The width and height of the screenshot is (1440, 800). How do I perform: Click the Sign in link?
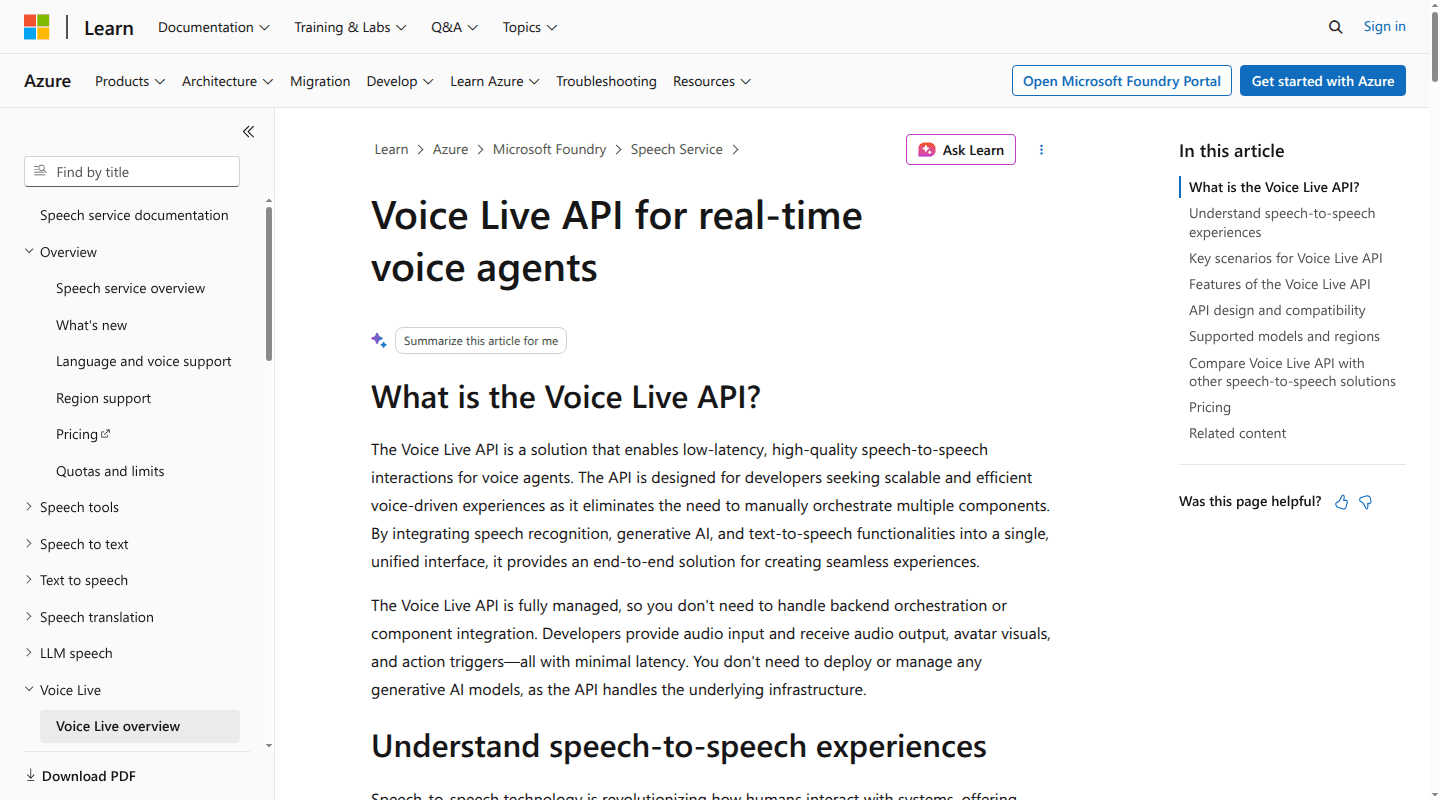[x=1384, y=27]
